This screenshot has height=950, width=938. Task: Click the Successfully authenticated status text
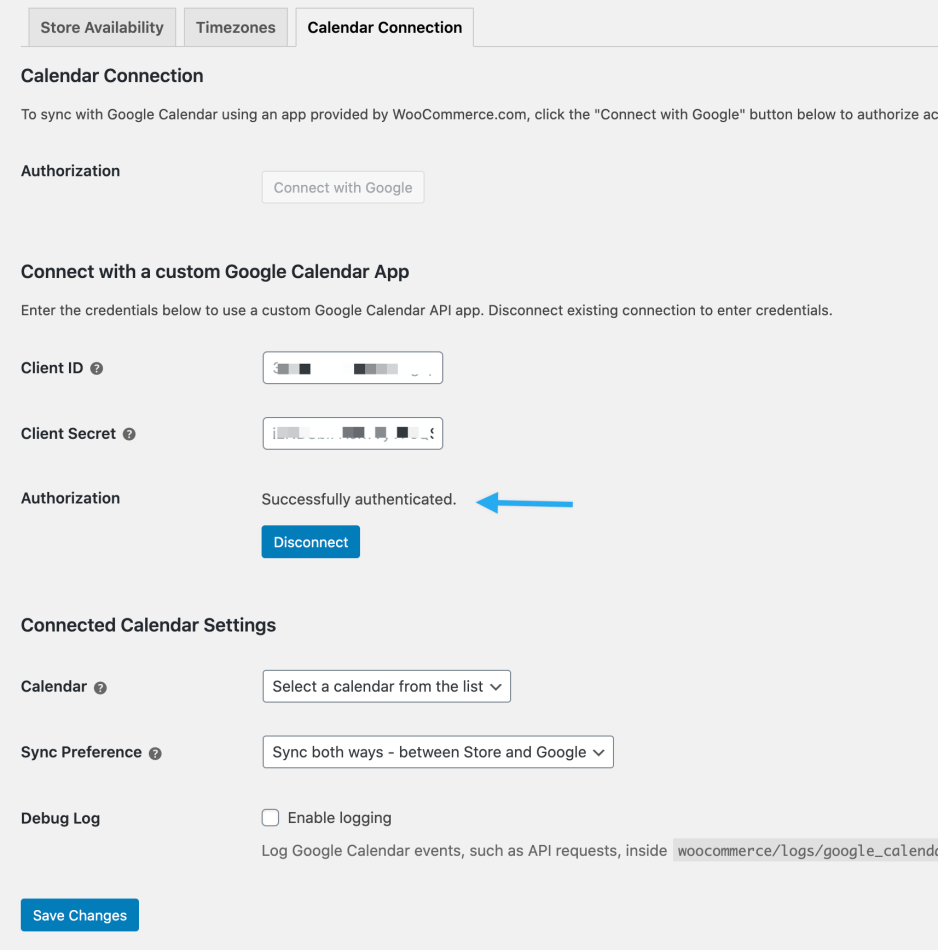click(358, 499)
